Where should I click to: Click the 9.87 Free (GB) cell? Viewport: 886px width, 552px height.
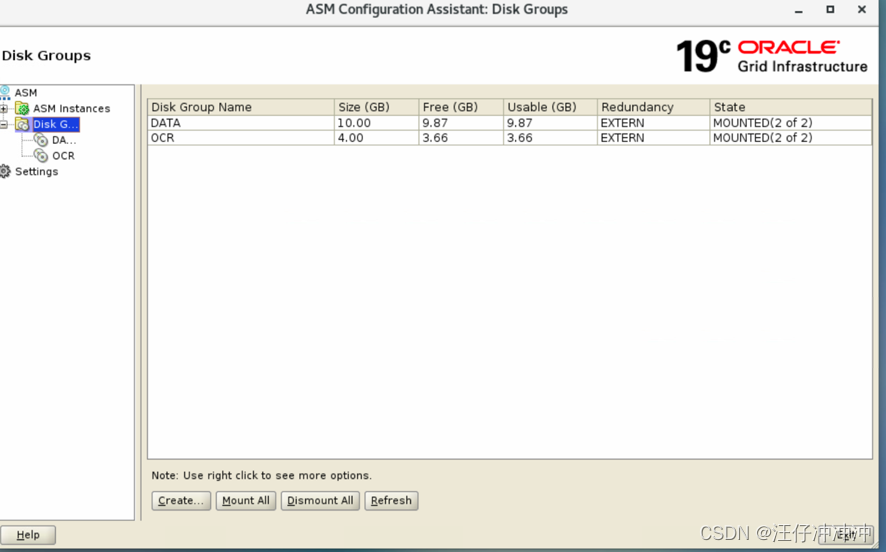click(x=461, y=123)
